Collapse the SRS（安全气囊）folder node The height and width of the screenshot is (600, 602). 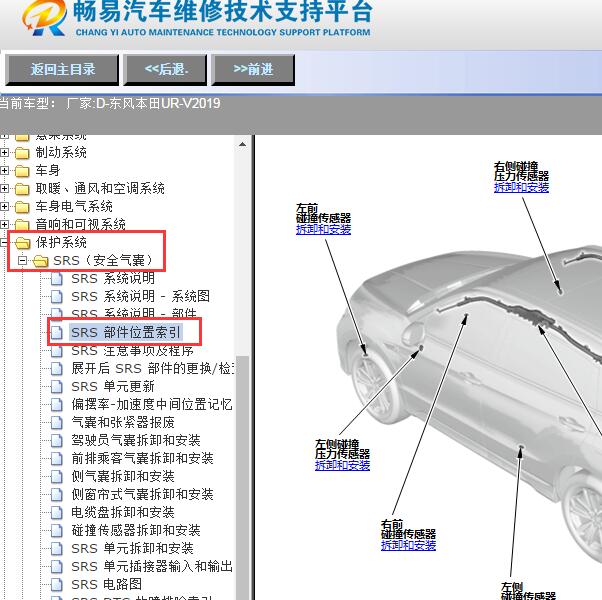point(22,261)
